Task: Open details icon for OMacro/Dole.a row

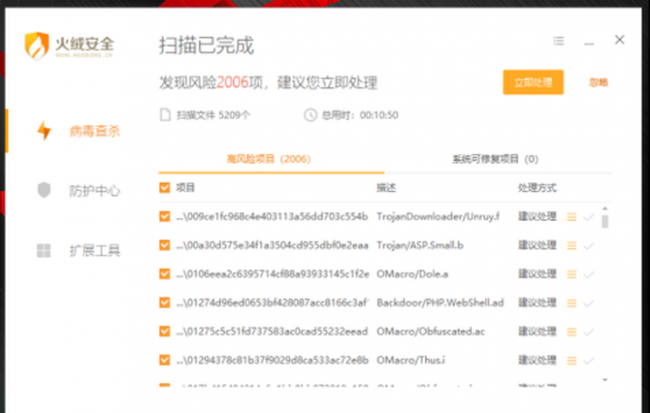Action: coord(572,275)
